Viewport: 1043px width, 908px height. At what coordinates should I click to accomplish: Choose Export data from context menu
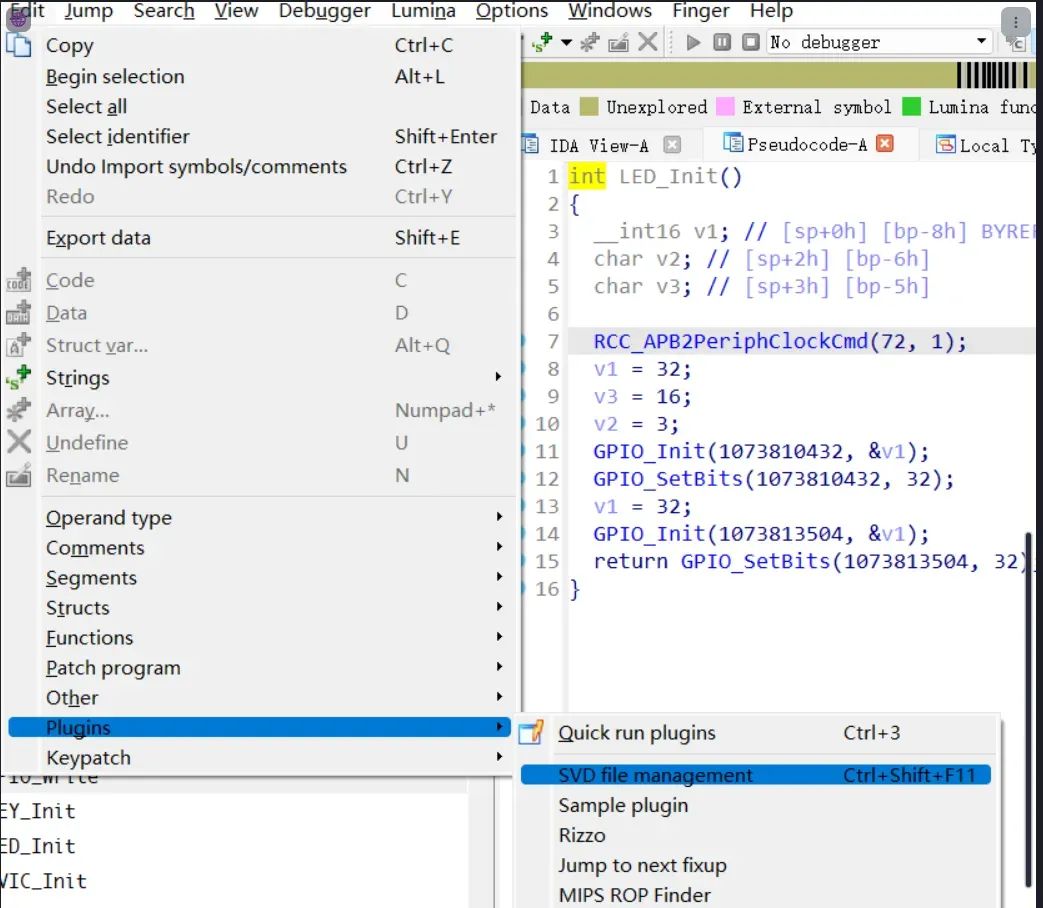pos(100,238)
